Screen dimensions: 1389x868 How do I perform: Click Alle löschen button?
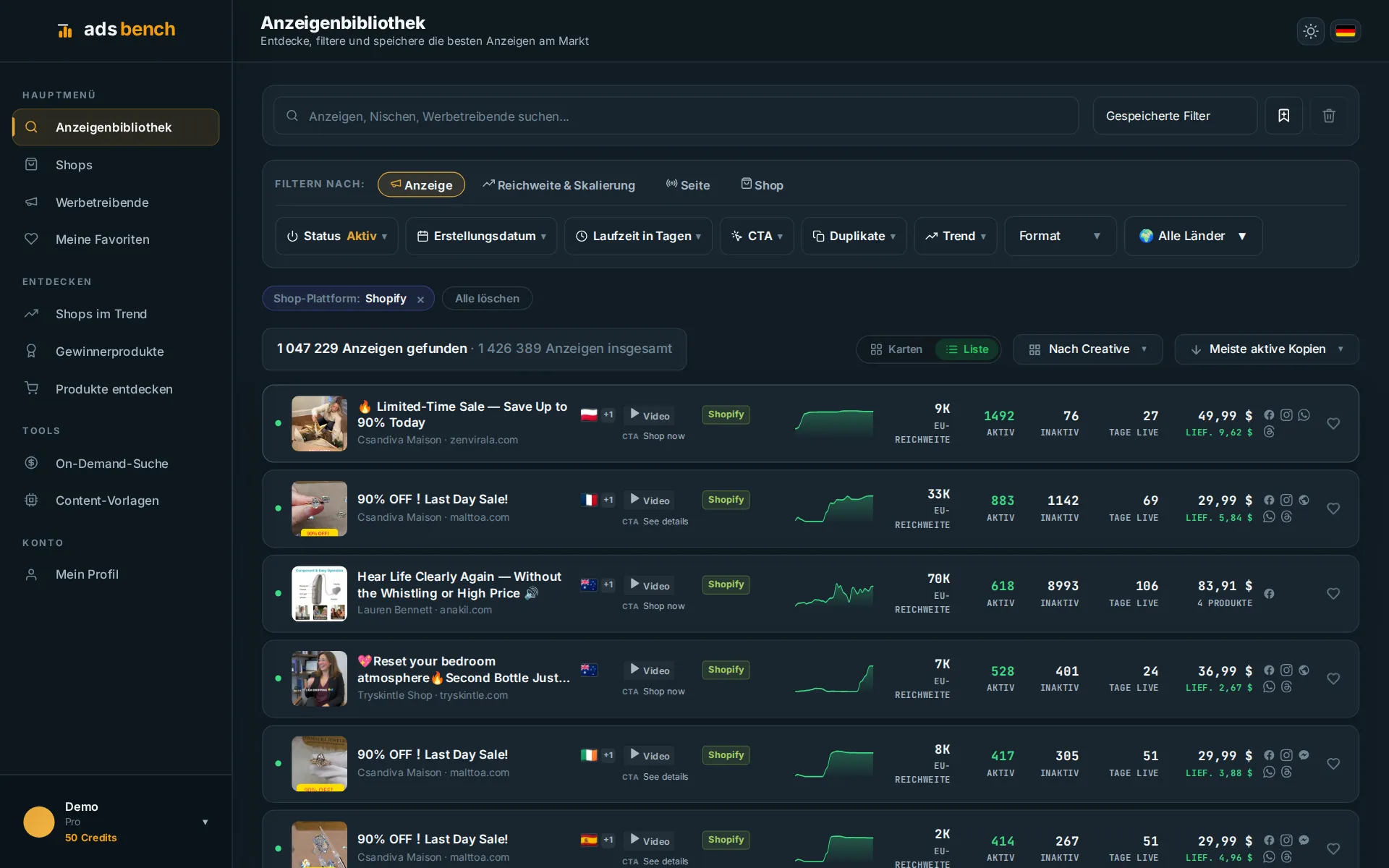point(487,299)
